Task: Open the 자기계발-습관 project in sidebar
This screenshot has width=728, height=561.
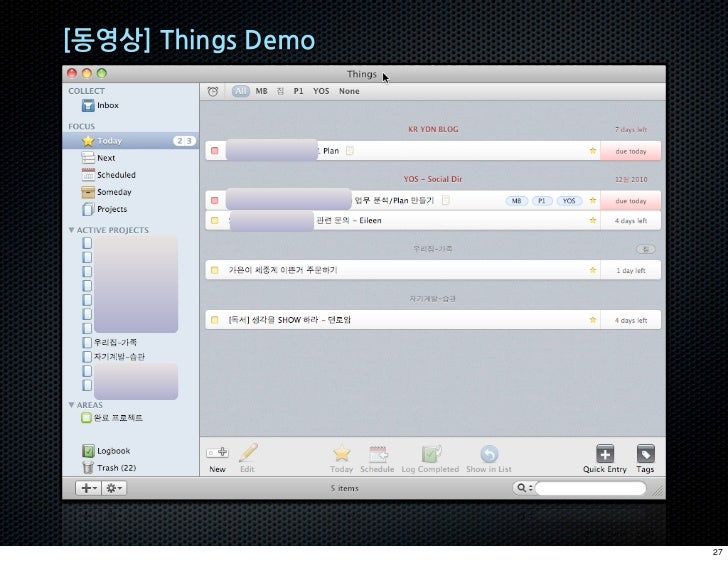Action: 114,357
